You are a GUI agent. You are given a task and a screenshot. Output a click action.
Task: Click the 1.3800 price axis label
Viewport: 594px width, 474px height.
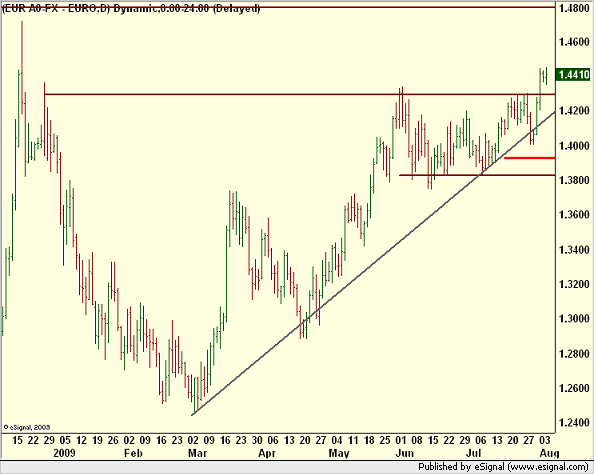(574, 180)
